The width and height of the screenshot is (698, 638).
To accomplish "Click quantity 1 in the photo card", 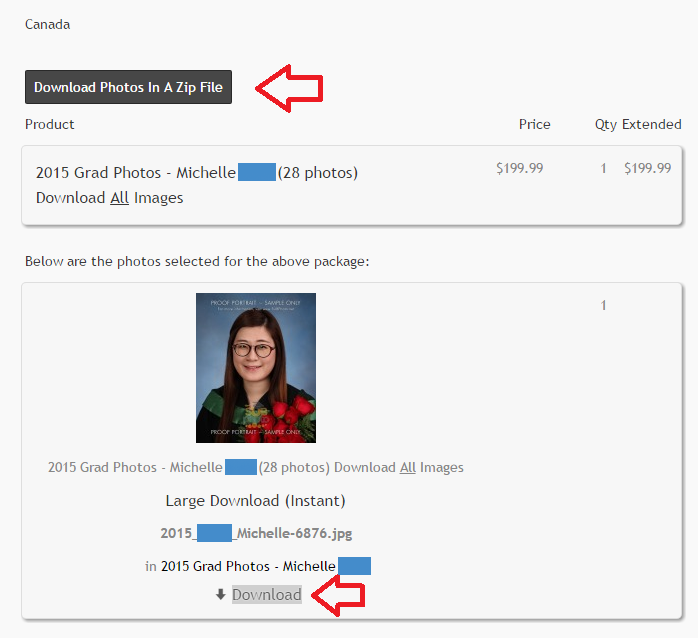I will click(603, 305).
